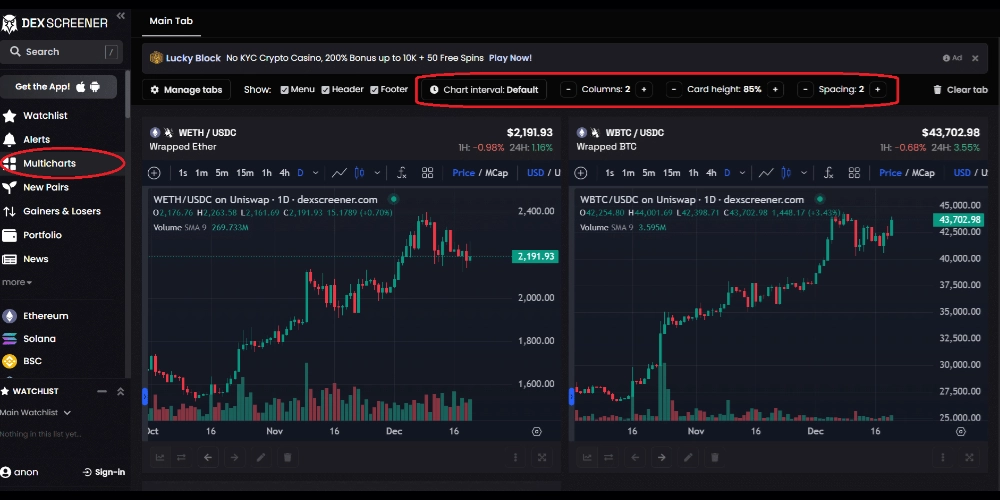The image size is (1000, 500).
Task: Open News in the sidebar
Action: (26, 259)
